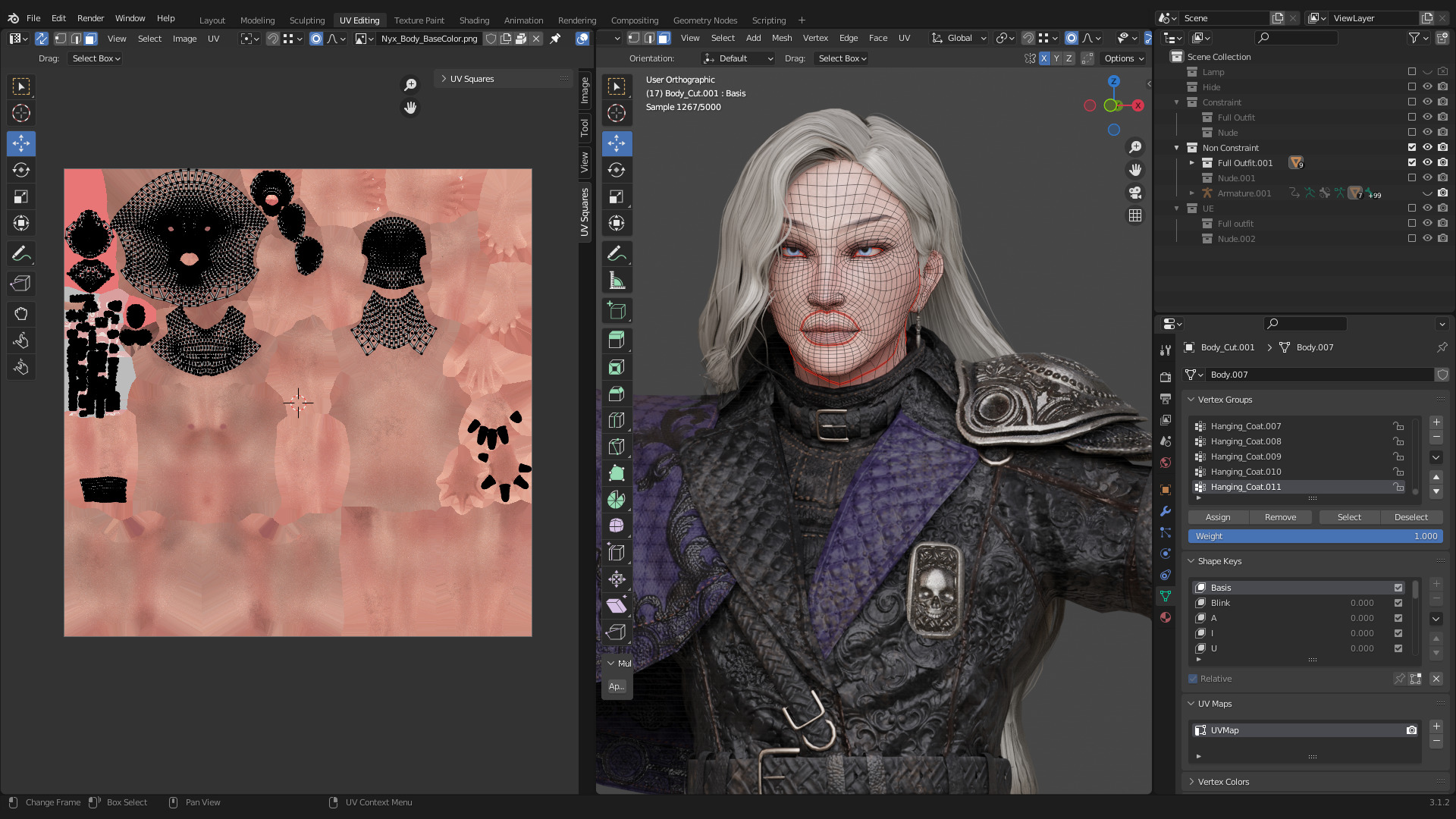Collapse Vertex Groups panel
This screenshot has width=1456, height=819.
tap(1191, 400)
